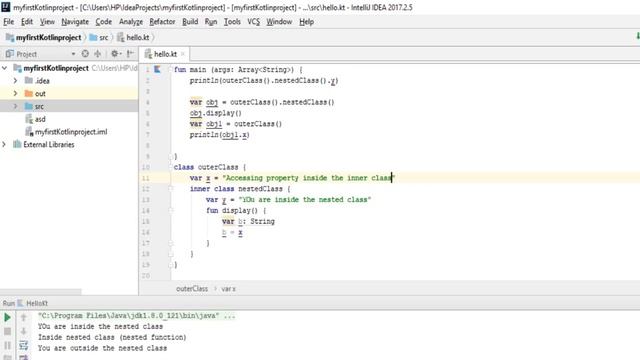Click the up stack trace arrow

(x=24, y=317)
